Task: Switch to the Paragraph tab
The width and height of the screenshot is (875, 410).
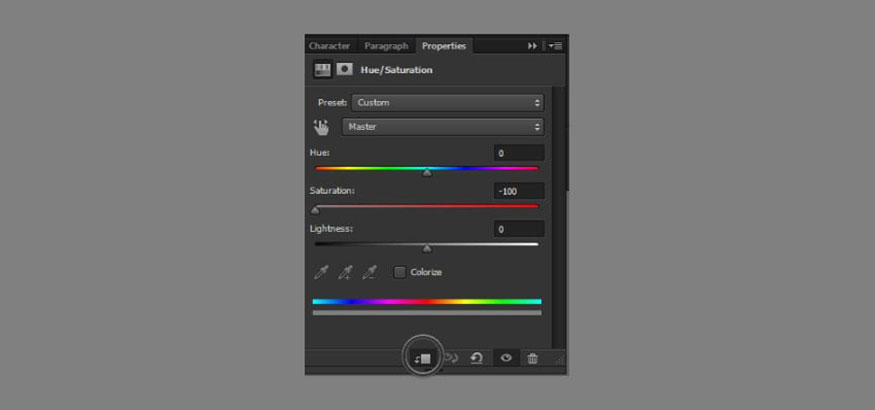Action: pyautogui.click(x=386, y=46)
